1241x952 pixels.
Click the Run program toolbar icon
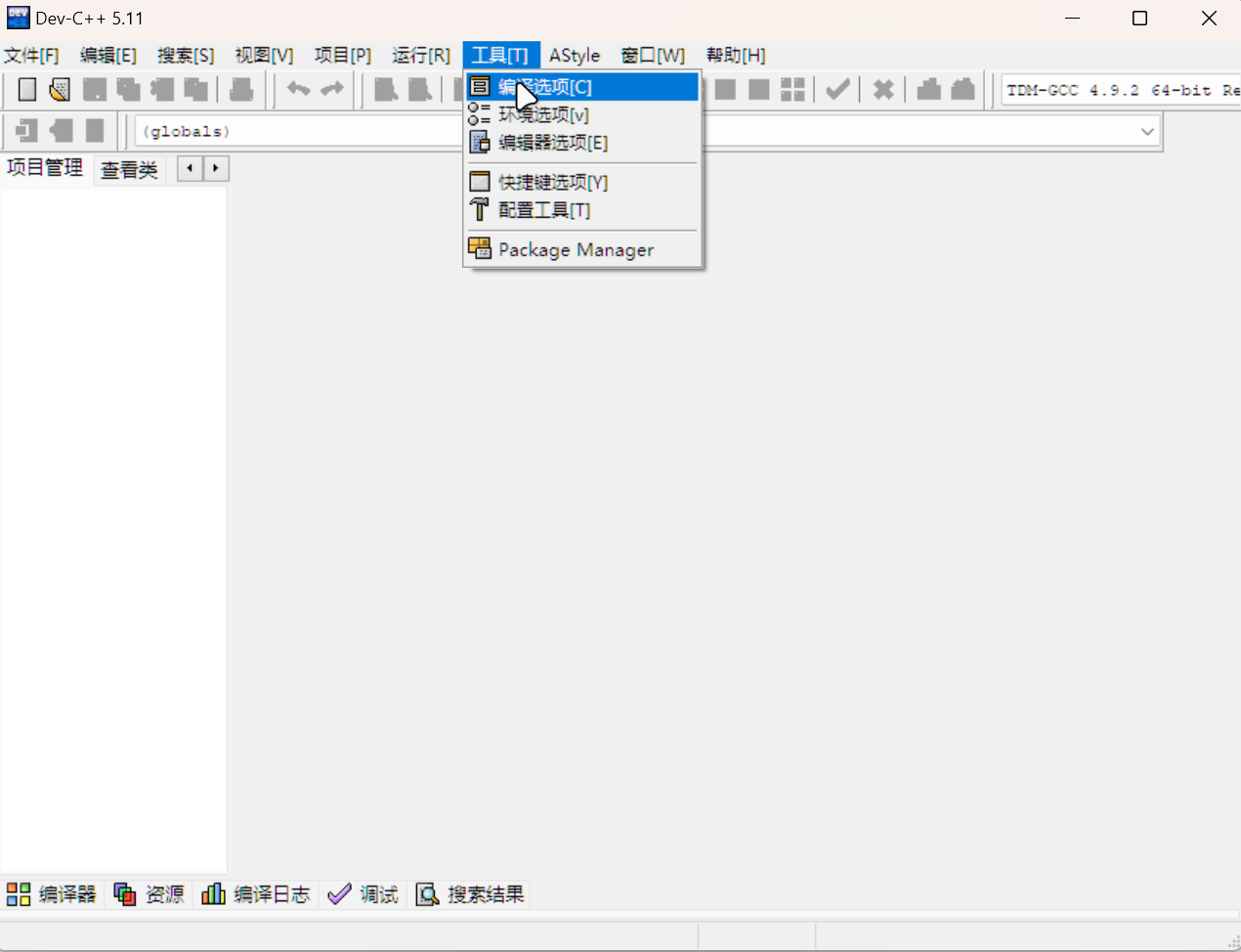click(725, 90)
